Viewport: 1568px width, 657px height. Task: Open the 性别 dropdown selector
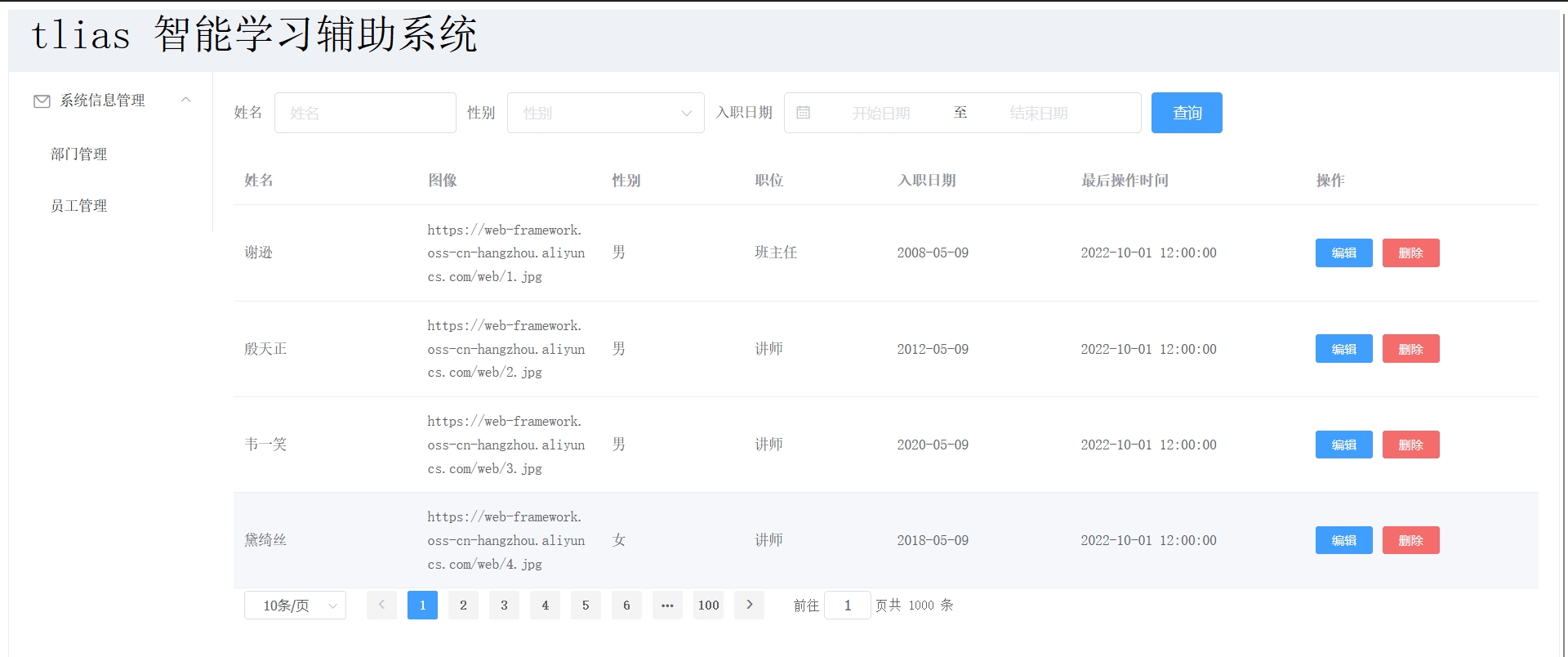point(605,113)
